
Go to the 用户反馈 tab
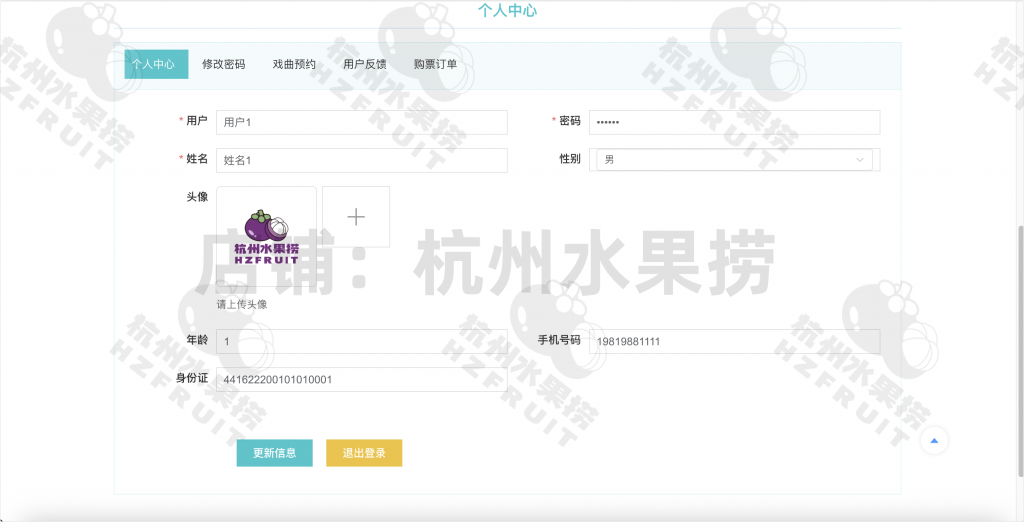click(364, 64)
